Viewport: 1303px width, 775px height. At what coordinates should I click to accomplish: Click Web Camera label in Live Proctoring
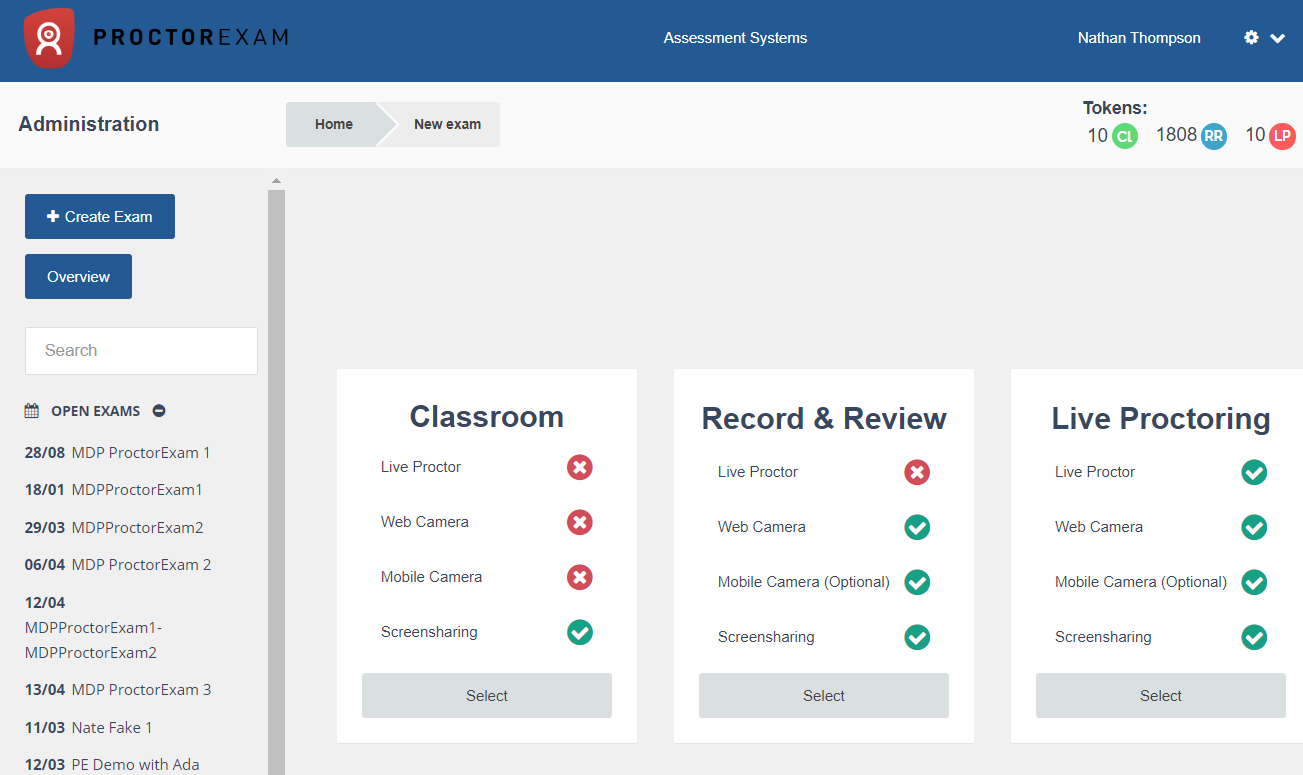click(1099, 527)
